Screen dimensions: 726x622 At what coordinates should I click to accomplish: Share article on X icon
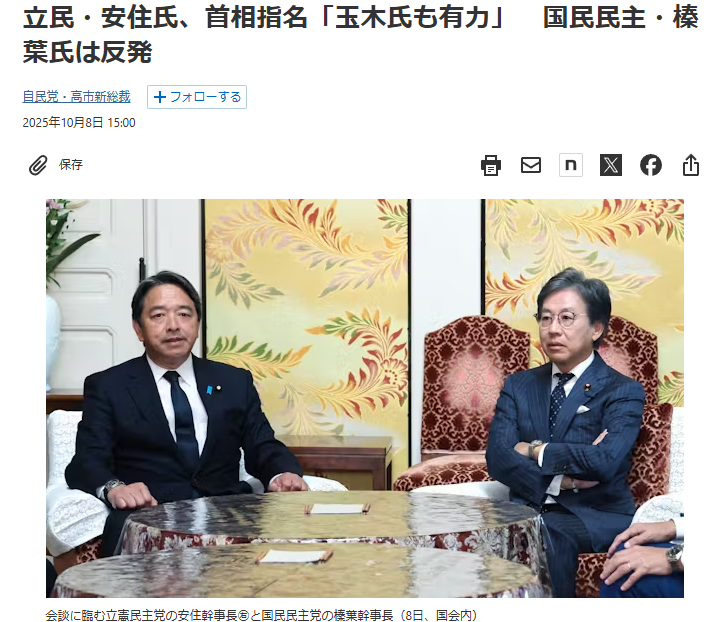611,165
